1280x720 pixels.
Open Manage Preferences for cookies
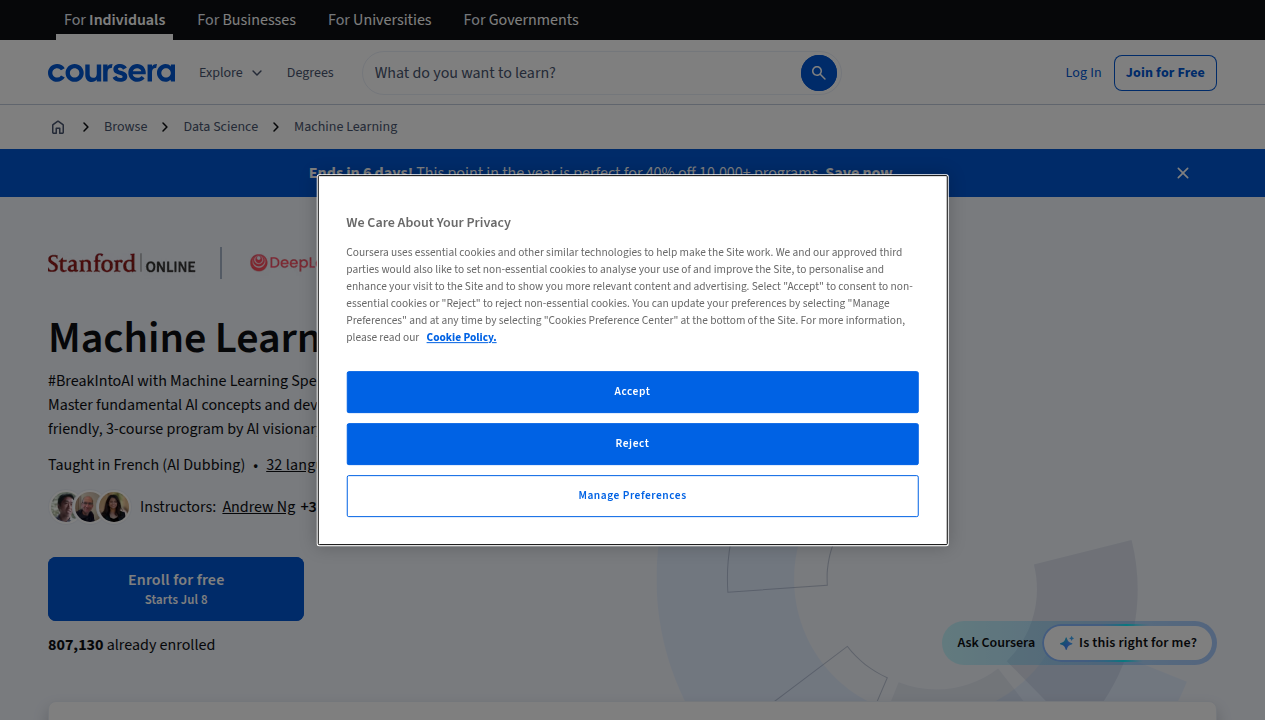pyautogui.click(x=632, y=496)
